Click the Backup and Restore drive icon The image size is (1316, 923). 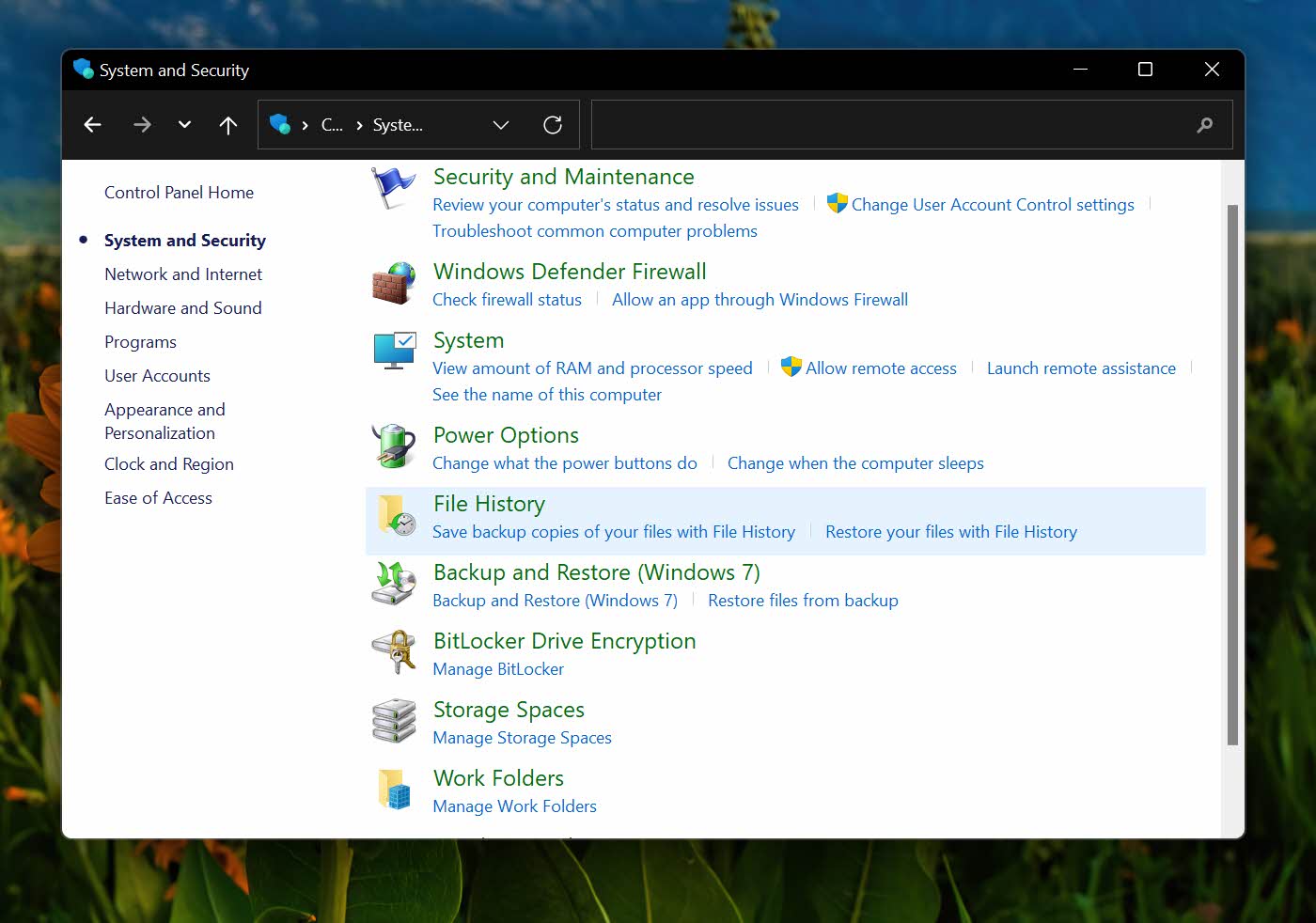tap(394, 583)
